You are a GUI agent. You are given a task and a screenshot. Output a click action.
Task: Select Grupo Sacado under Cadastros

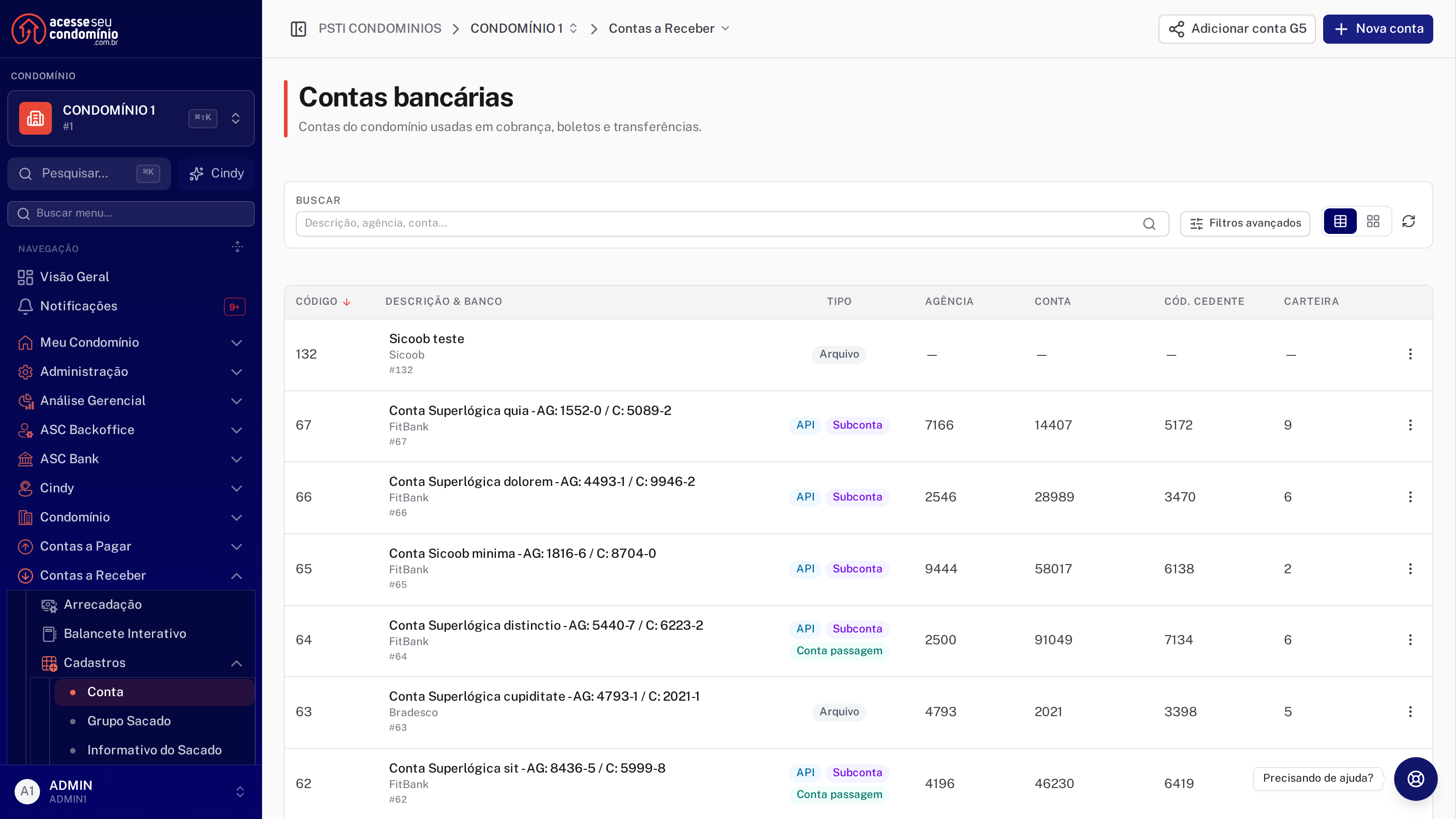154,721
